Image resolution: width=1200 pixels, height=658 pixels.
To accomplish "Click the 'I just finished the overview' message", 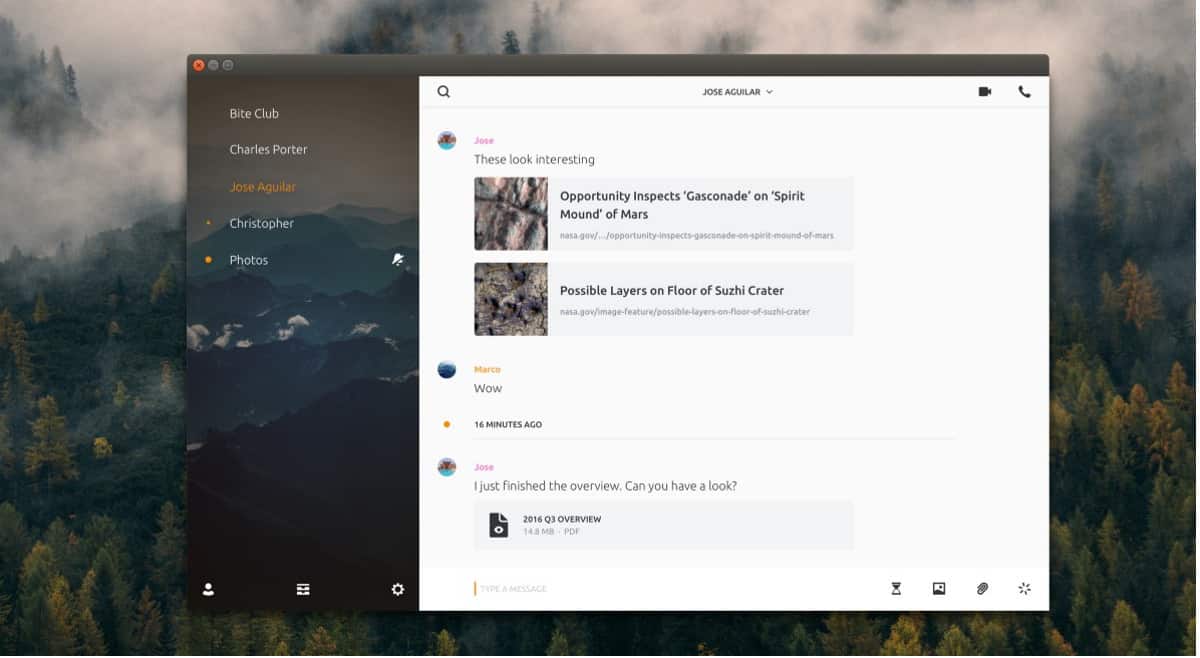I will tap(605, 487).
